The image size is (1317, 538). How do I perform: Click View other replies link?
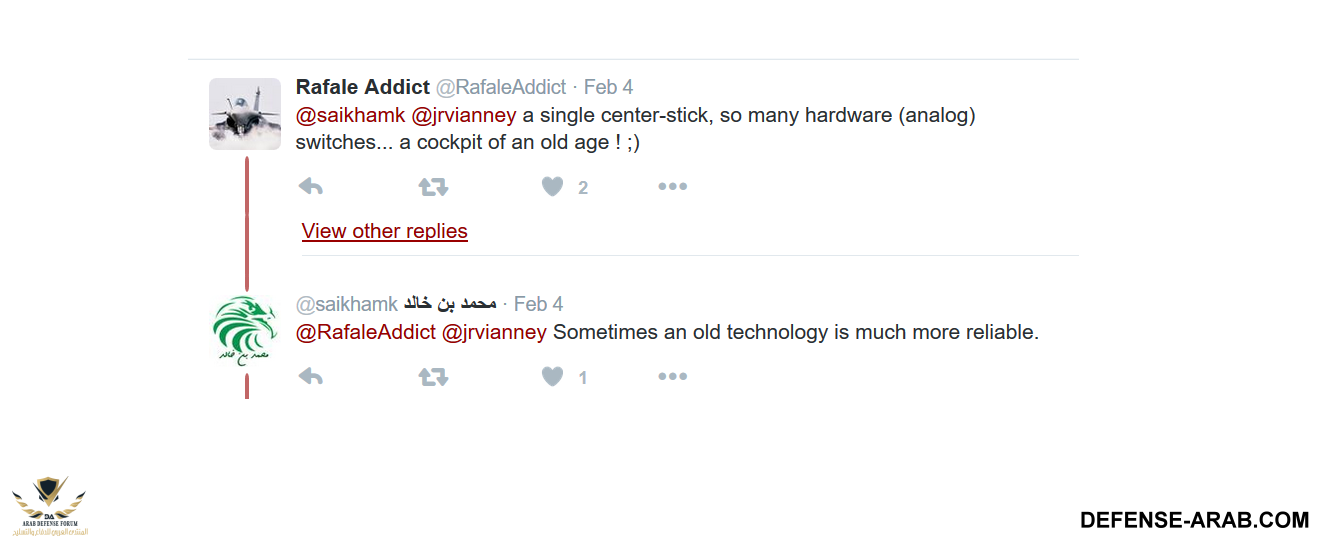[384, 231]
